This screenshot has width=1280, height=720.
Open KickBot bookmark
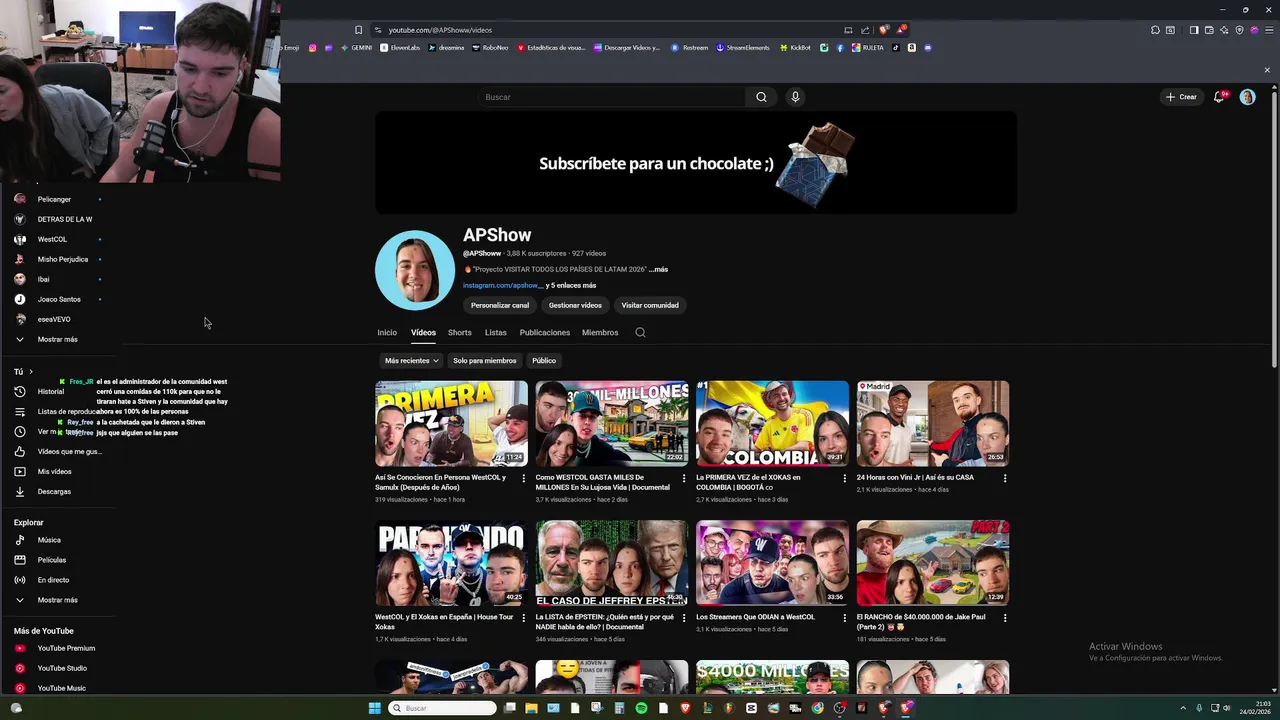(795, 48)
